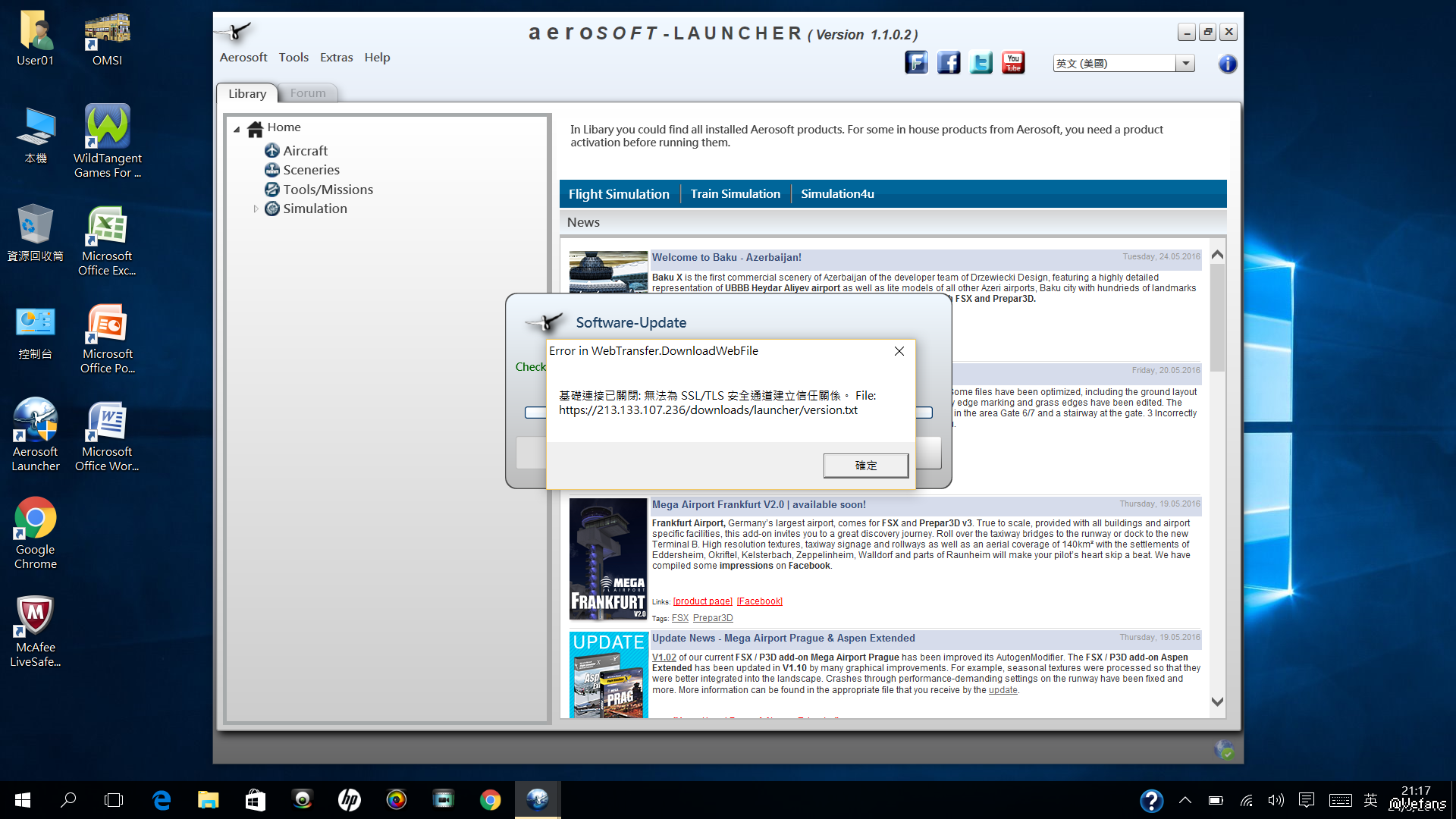This screenshot has width=1456, height=819.
Task: Collapse the Home tree node
Action: tap(237, 129)
